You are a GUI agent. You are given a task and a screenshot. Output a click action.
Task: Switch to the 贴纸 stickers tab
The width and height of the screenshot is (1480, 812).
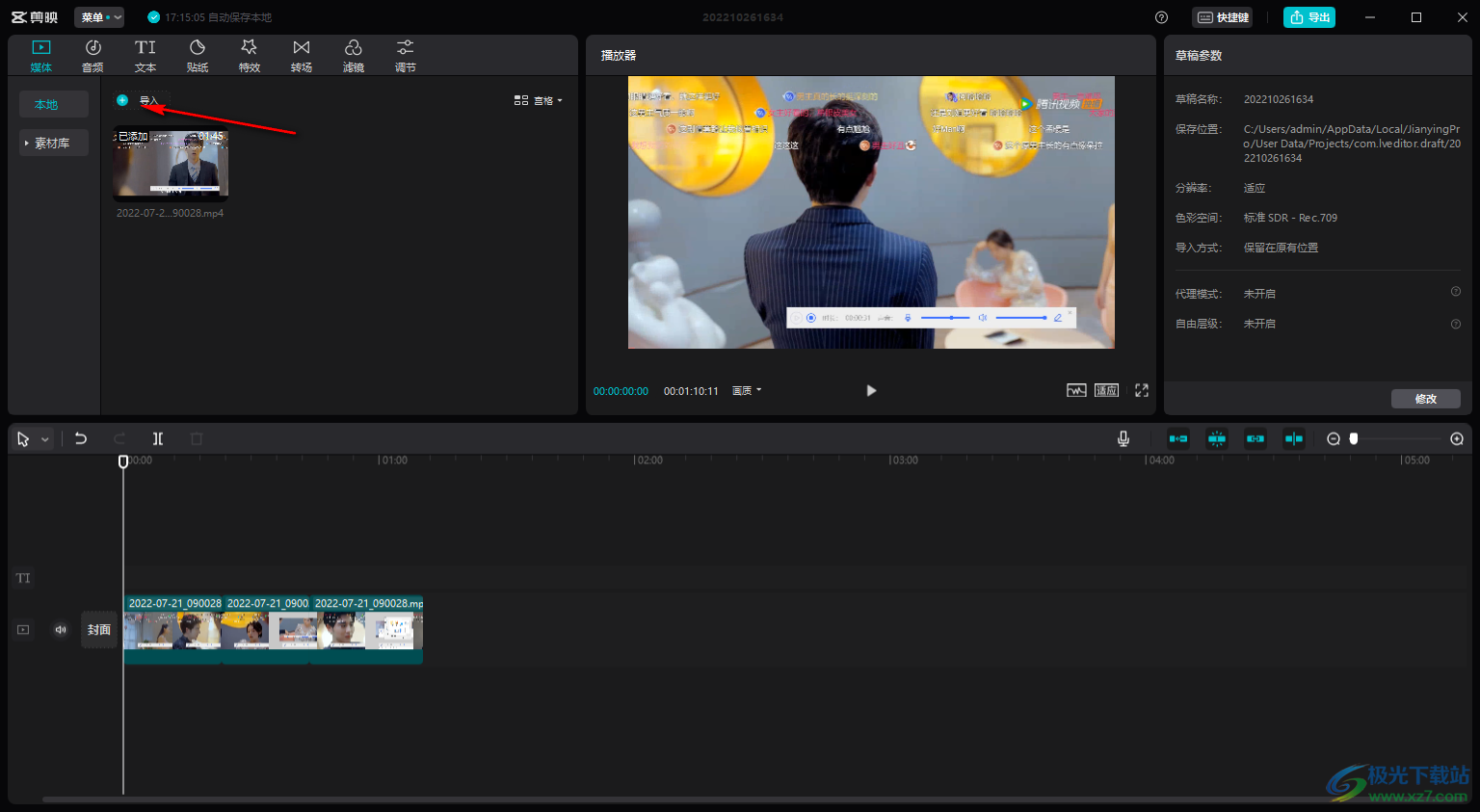coord(198,56)
